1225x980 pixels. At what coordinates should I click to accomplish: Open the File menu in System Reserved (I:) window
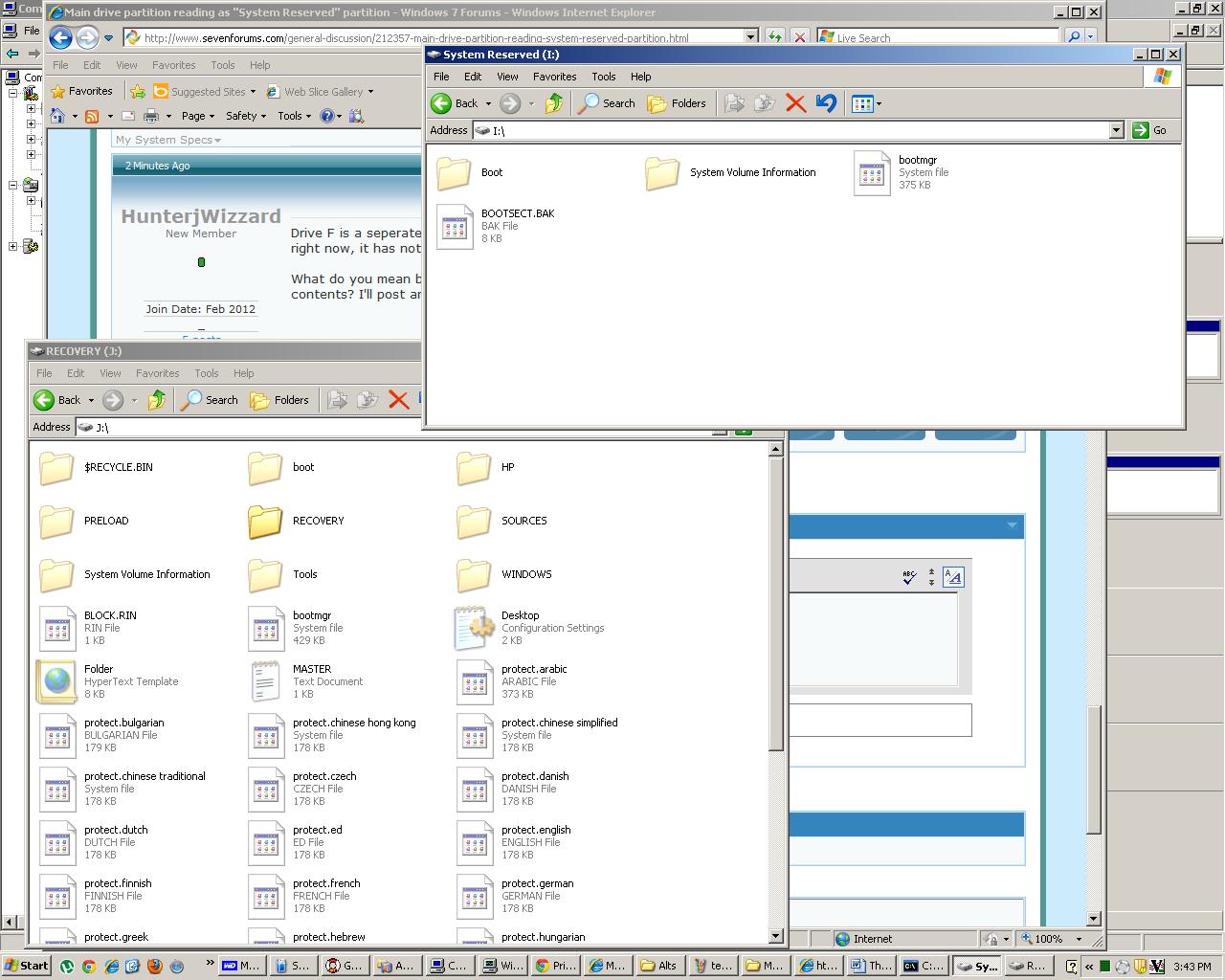[x=441, y=77]
